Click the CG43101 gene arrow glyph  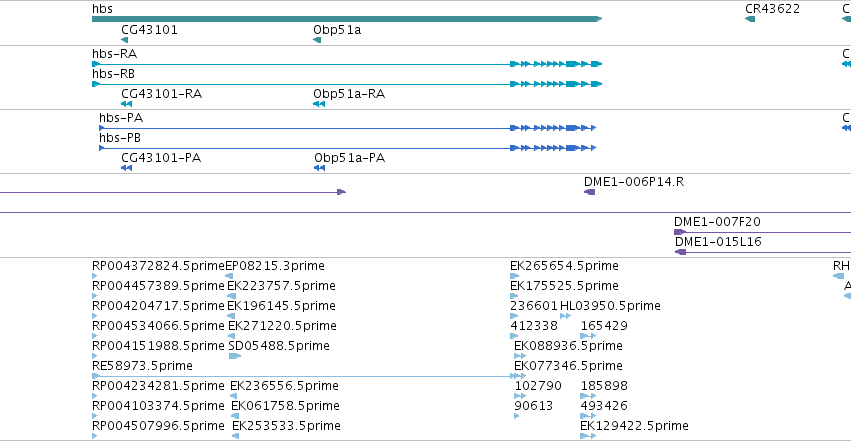click(125, 40)
